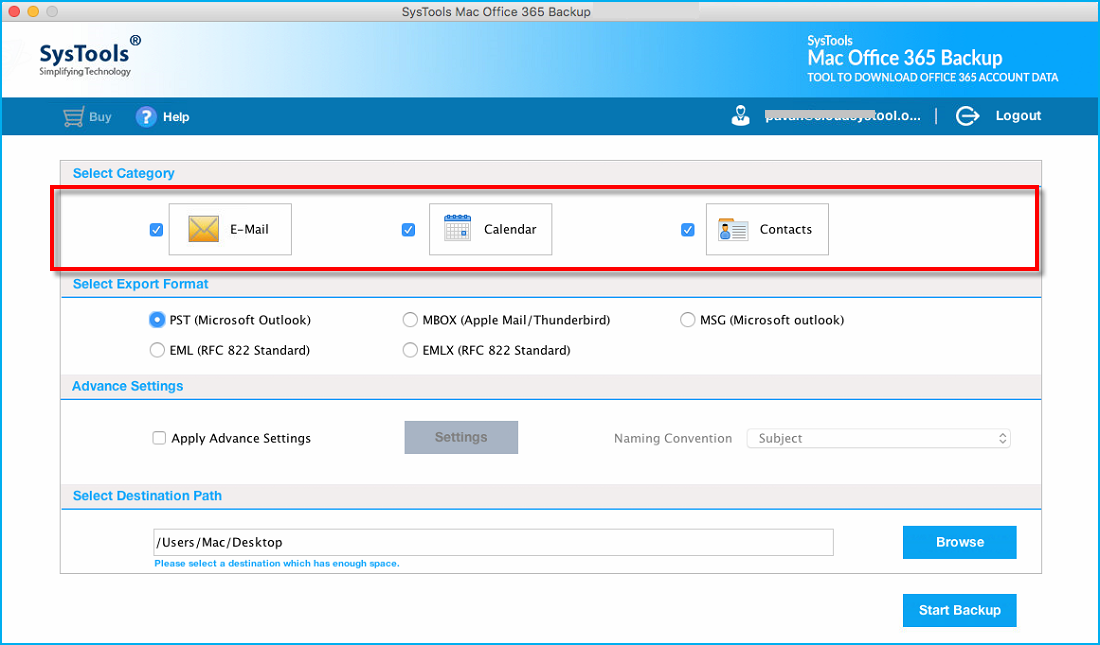Select MSG (Microsoft outlook) format
This screenshot has height=645, width=1100.
[x=688, y=320]
